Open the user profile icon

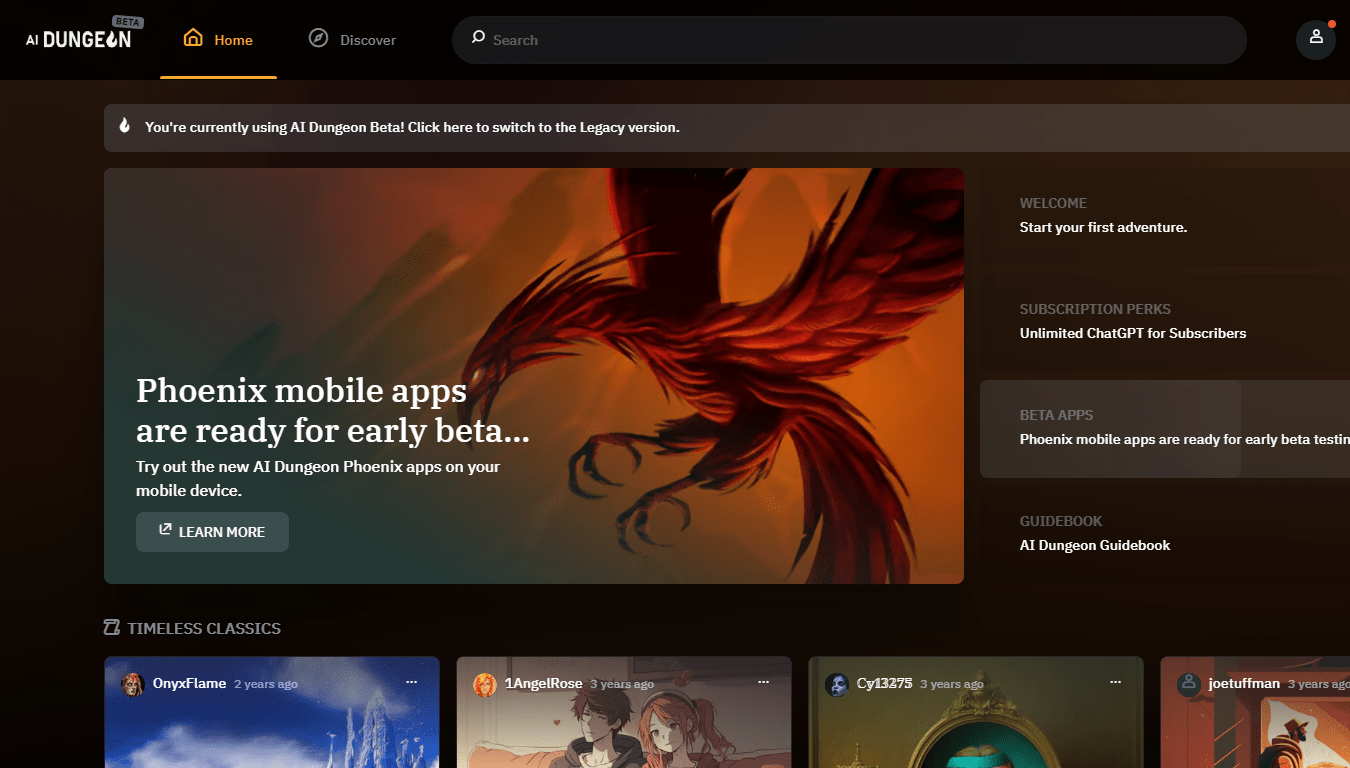point(1315,39)
